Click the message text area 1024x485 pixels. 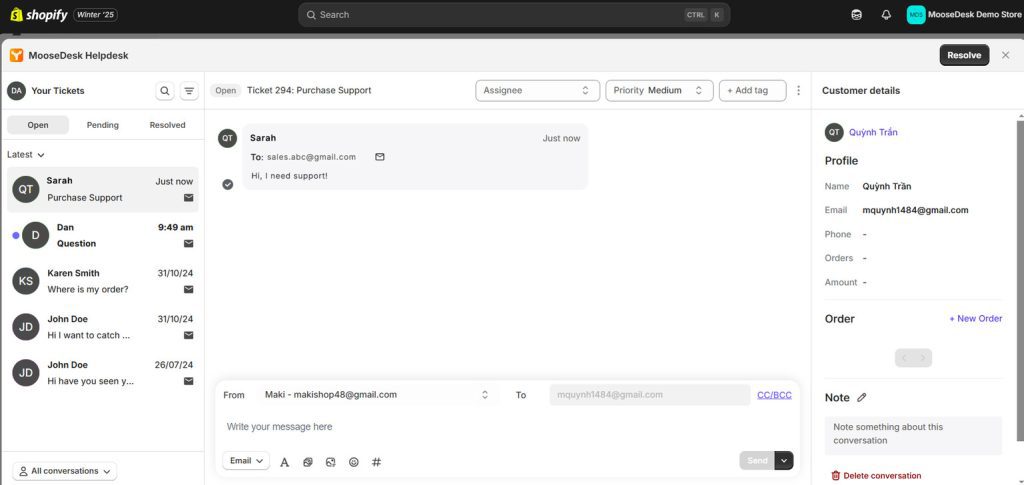coord(507,426)
